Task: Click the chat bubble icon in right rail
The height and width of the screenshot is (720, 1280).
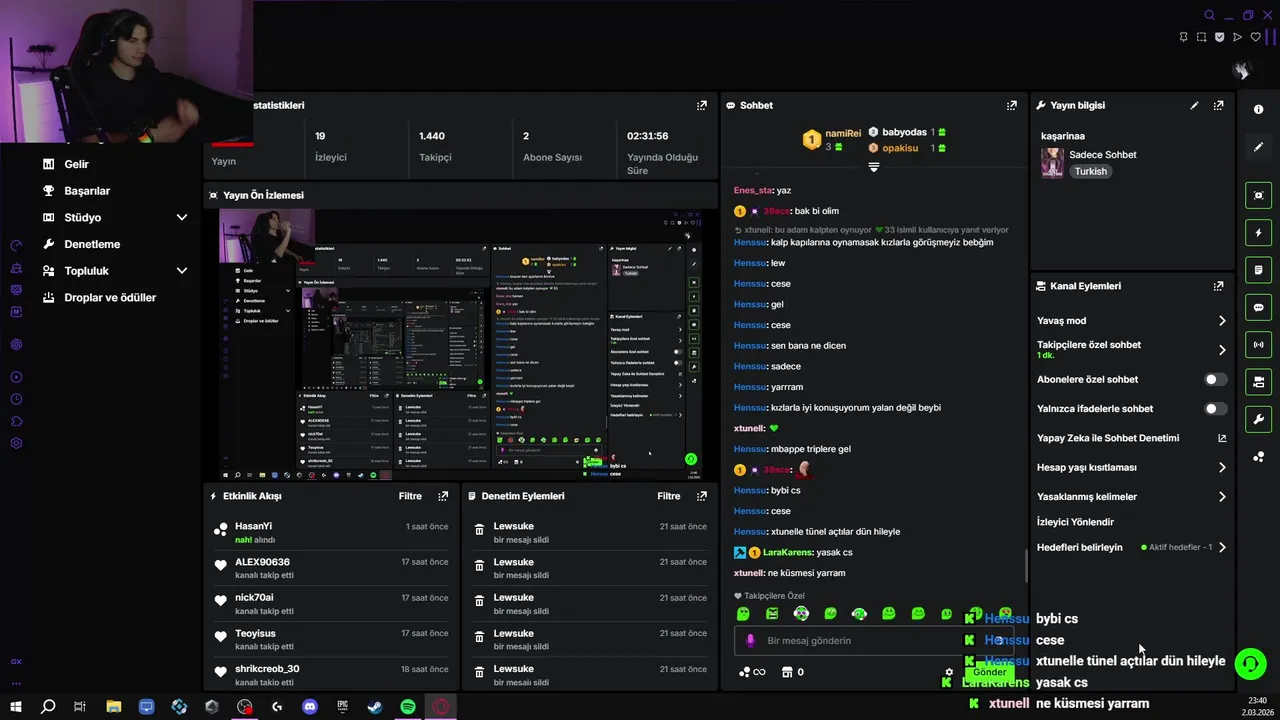Action: click(x=1258, y=307)
